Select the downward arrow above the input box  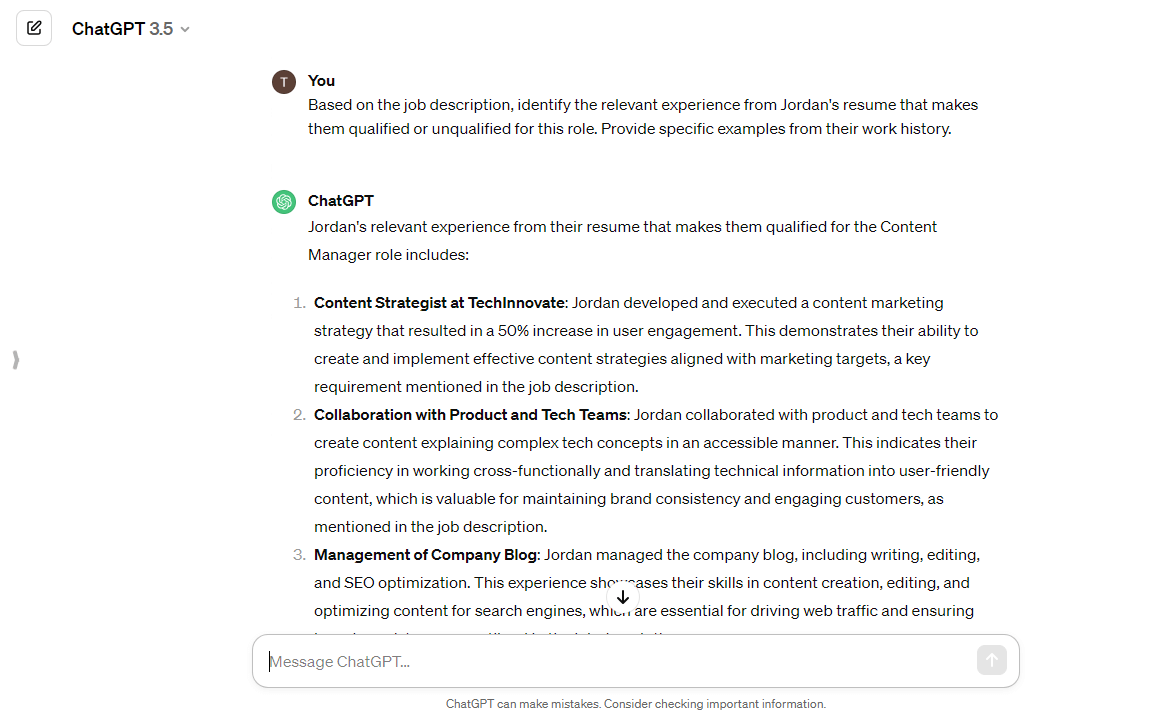622,597
